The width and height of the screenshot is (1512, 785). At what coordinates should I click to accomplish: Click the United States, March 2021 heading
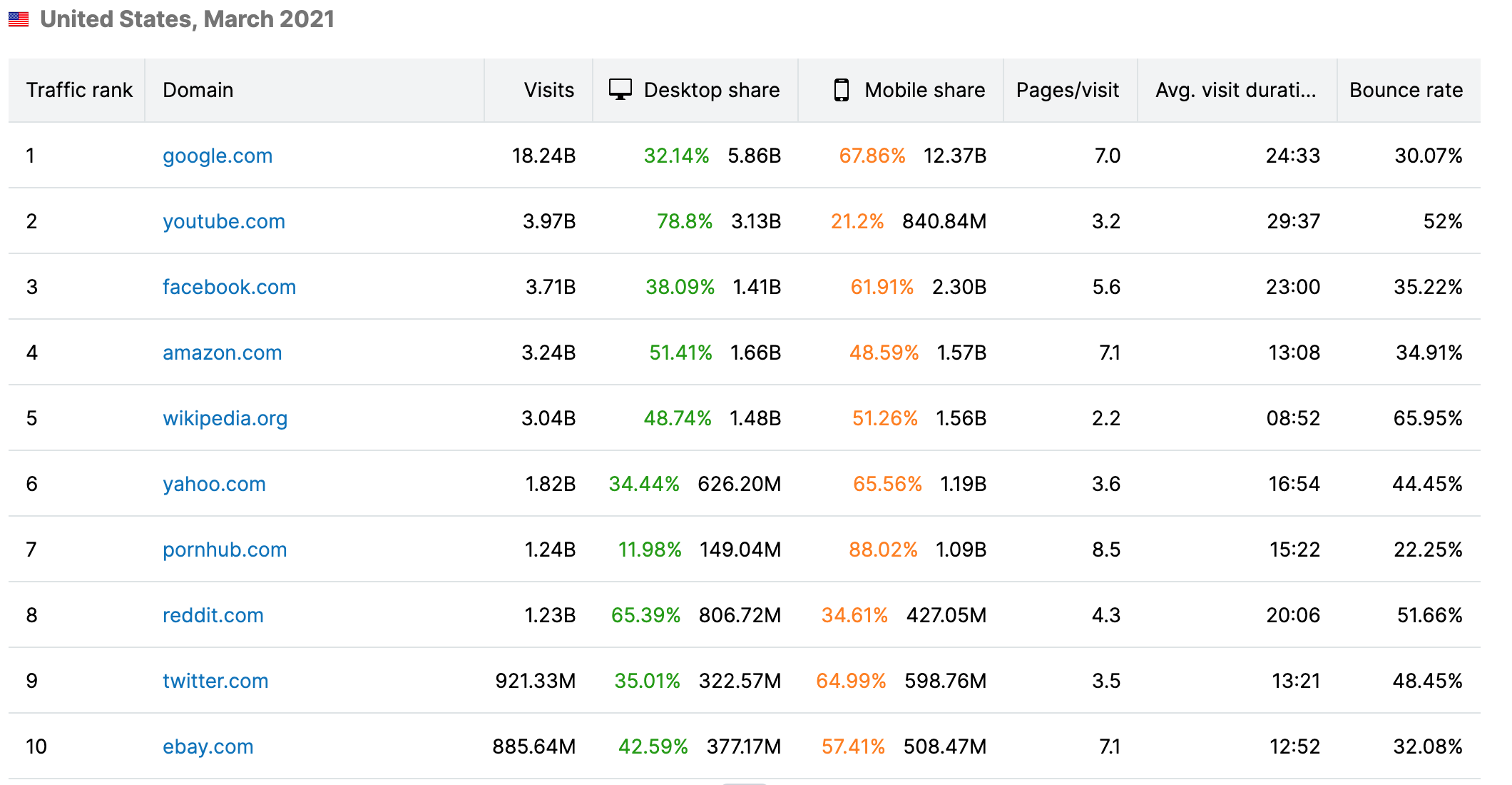pyautogui.click(x=188, y=19)
